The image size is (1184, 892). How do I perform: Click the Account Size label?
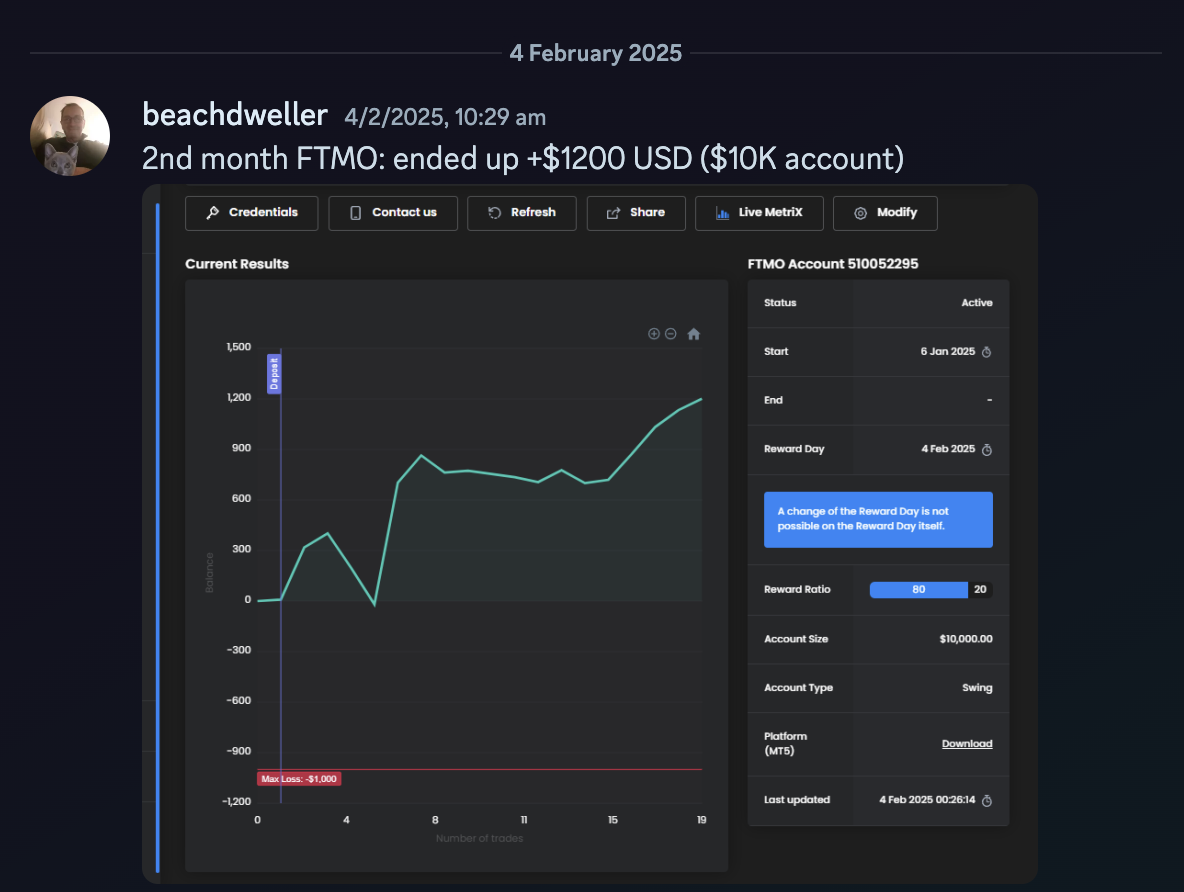click(796, 639)
